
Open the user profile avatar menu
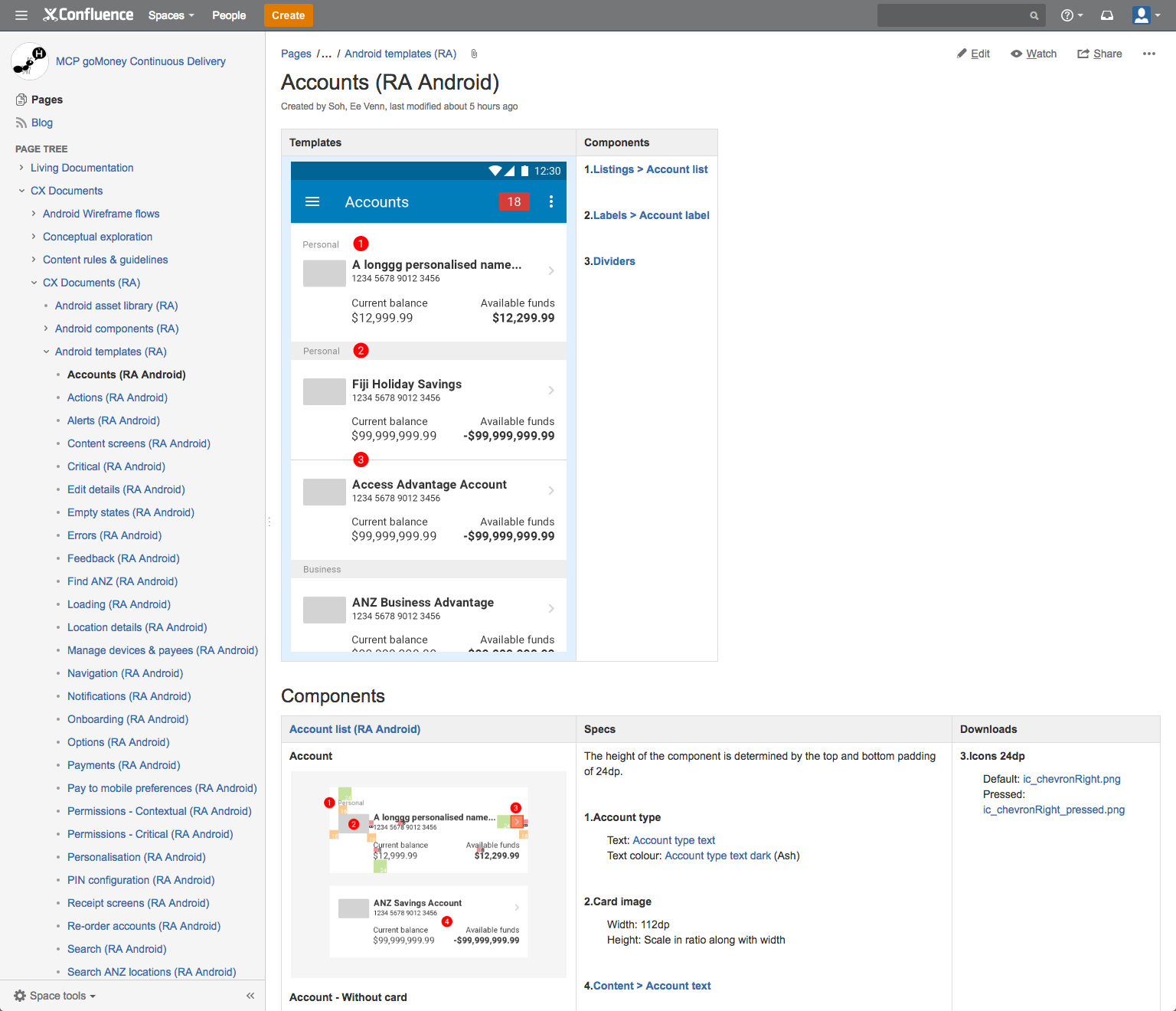pyautogui.click(x=1146, y=15)
